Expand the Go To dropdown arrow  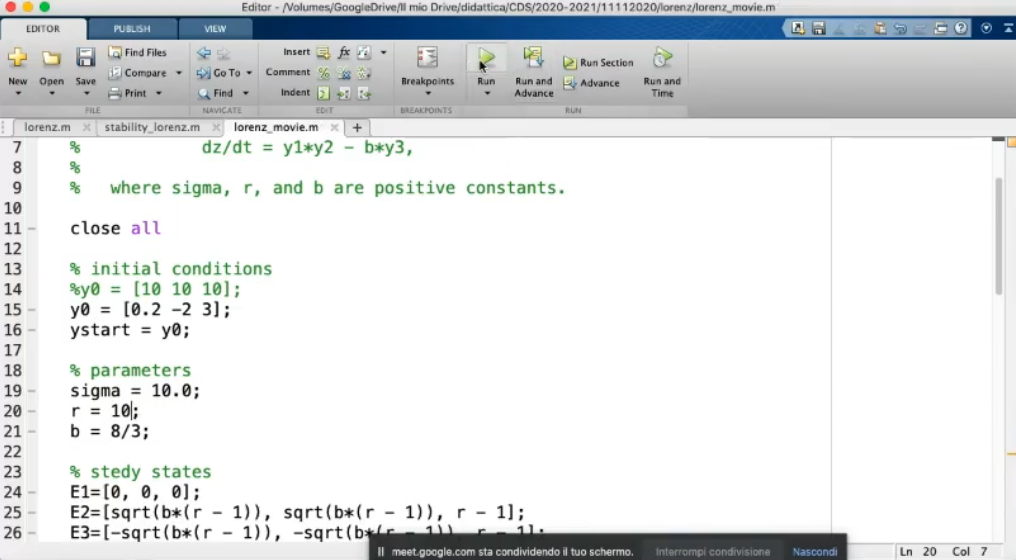[x=249, y=73]
